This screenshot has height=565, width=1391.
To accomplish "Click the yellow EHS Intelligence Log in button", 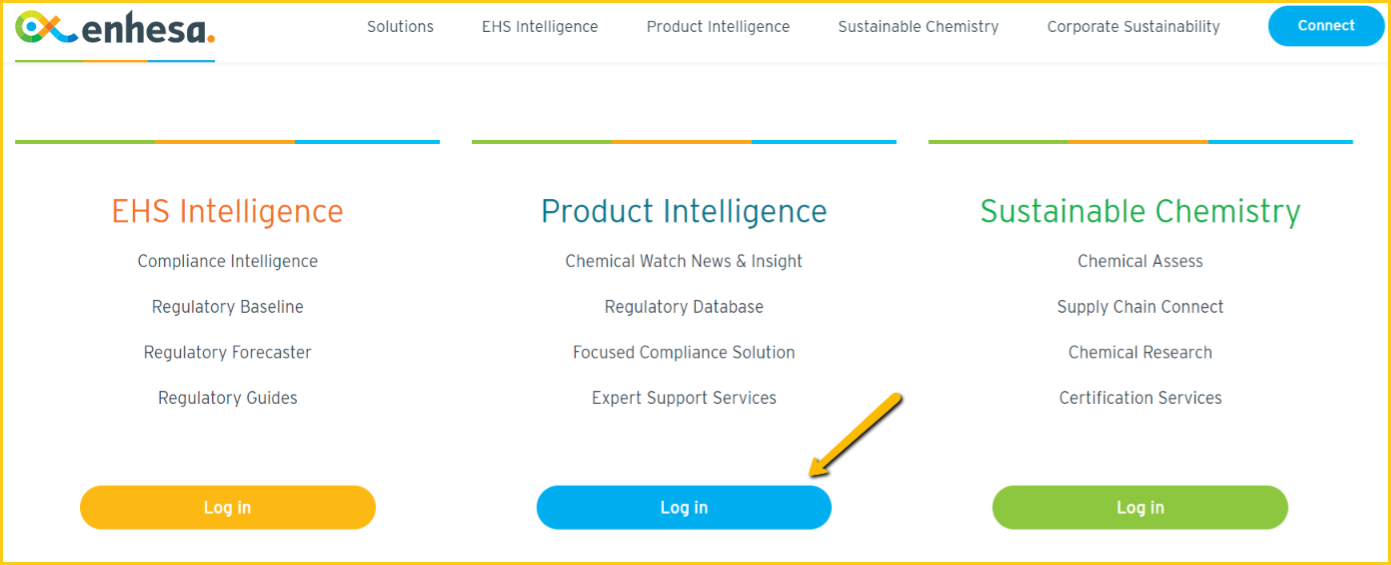I will (x=228, y=507).
